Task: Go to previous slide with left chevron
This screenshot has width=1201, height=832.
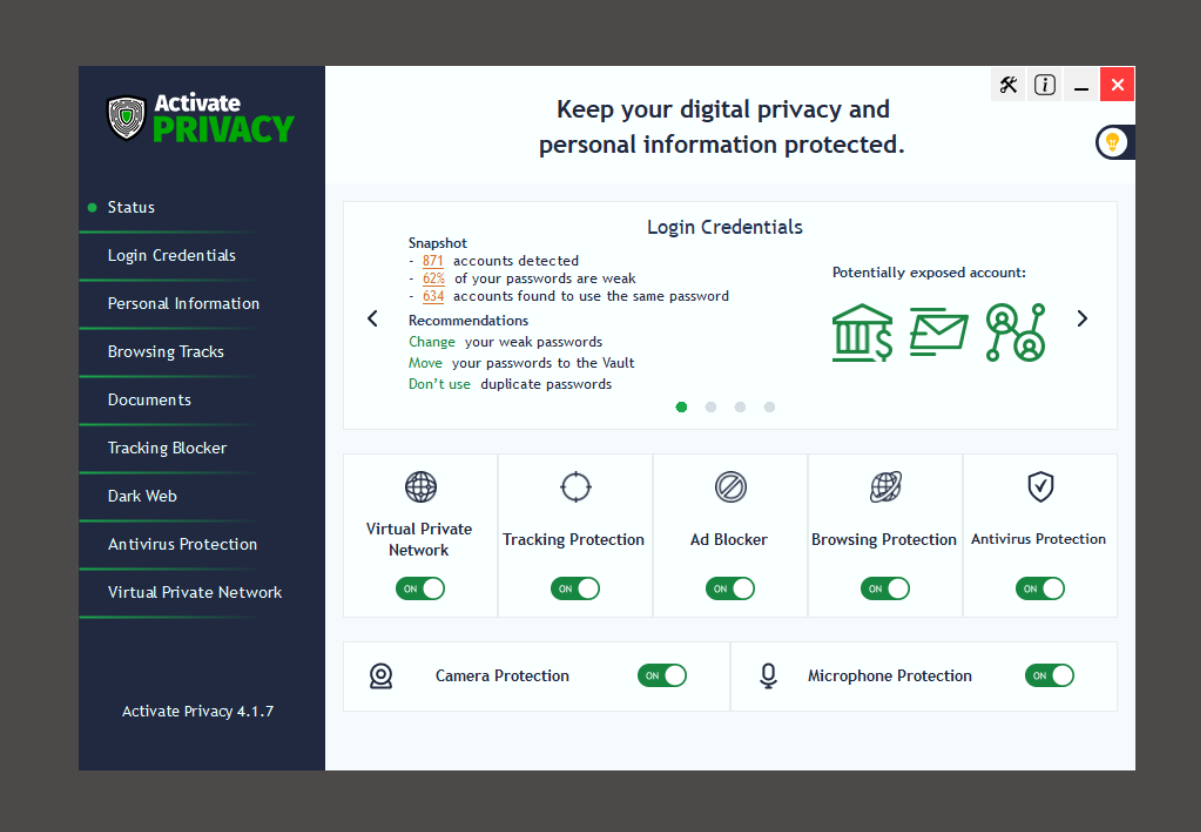Action: pos(372,318)
